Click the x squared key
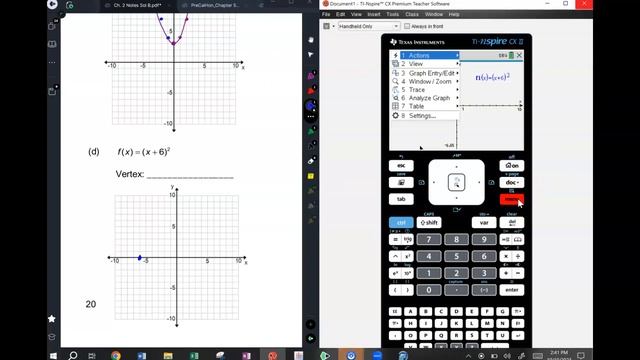 [x=407, y=256]
